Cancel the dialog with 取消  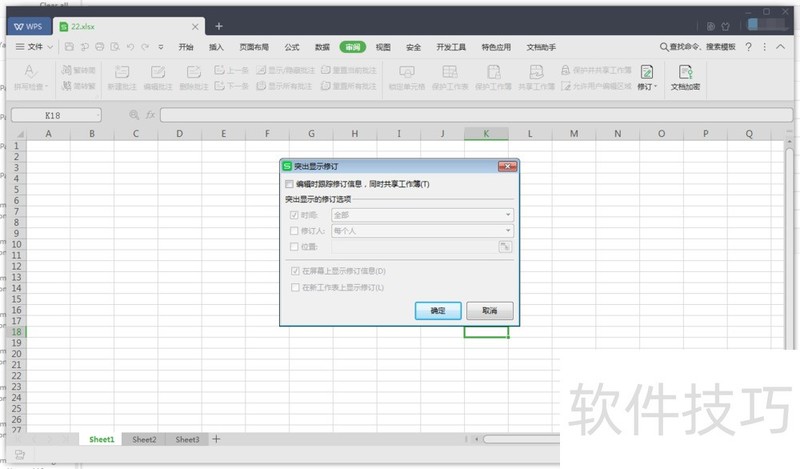(490, 310)
